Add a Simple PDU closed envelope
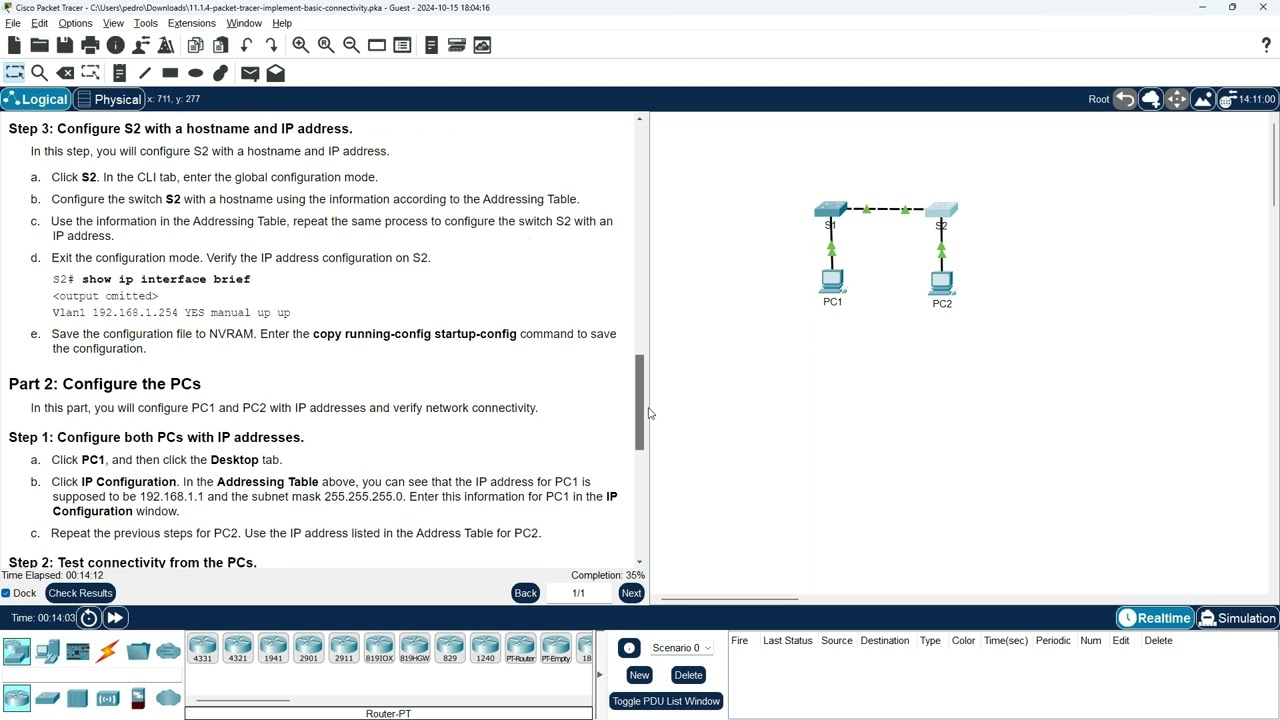This screenshot has height=720, width=1280. point(250,73)
